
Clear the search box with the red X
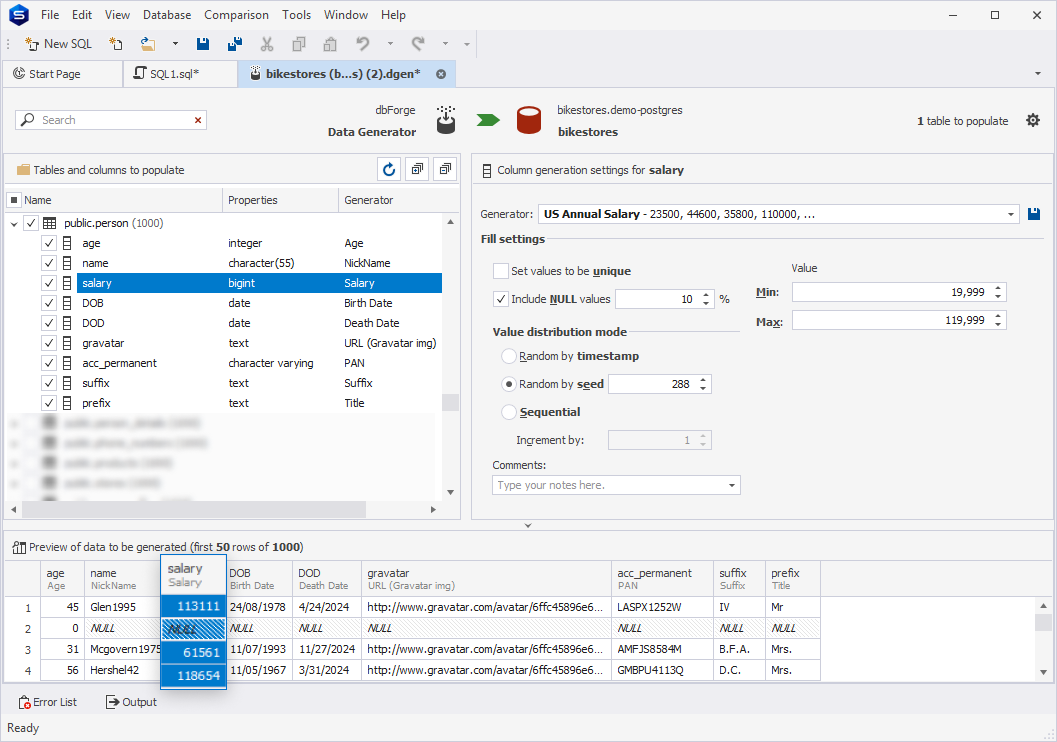pyautogui.click(x=198, y=120)
